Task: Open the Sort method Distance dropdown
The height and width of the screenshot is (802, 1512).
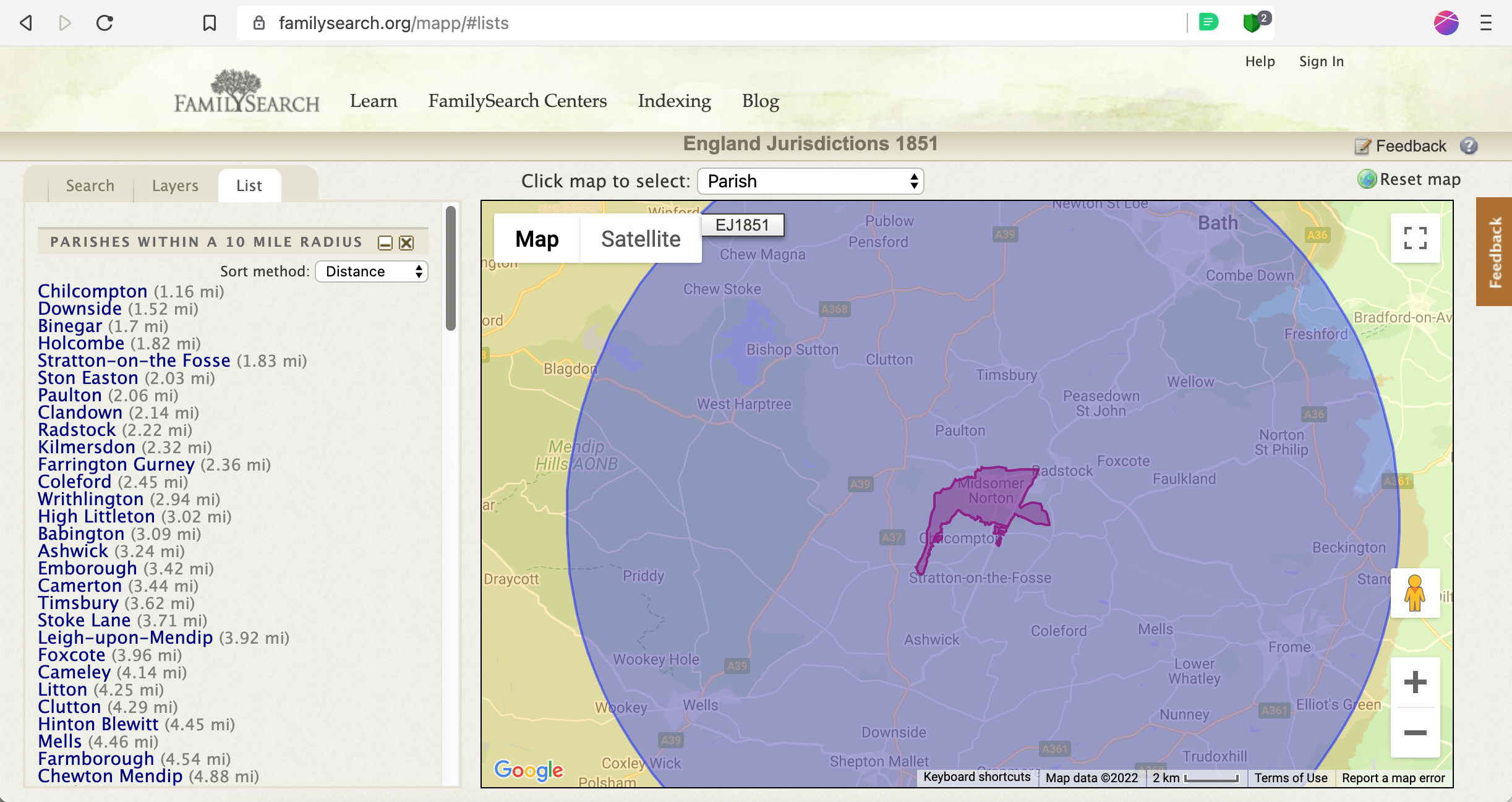Action: (372, 271)
